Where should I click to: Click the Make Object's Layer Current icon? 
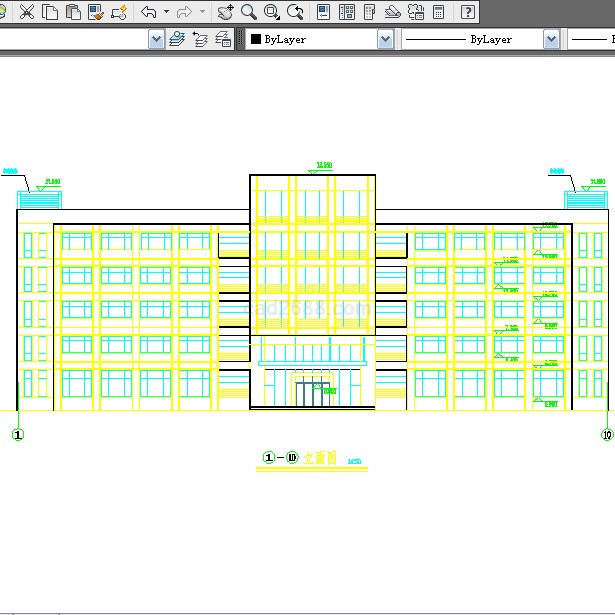coord(177,39)
